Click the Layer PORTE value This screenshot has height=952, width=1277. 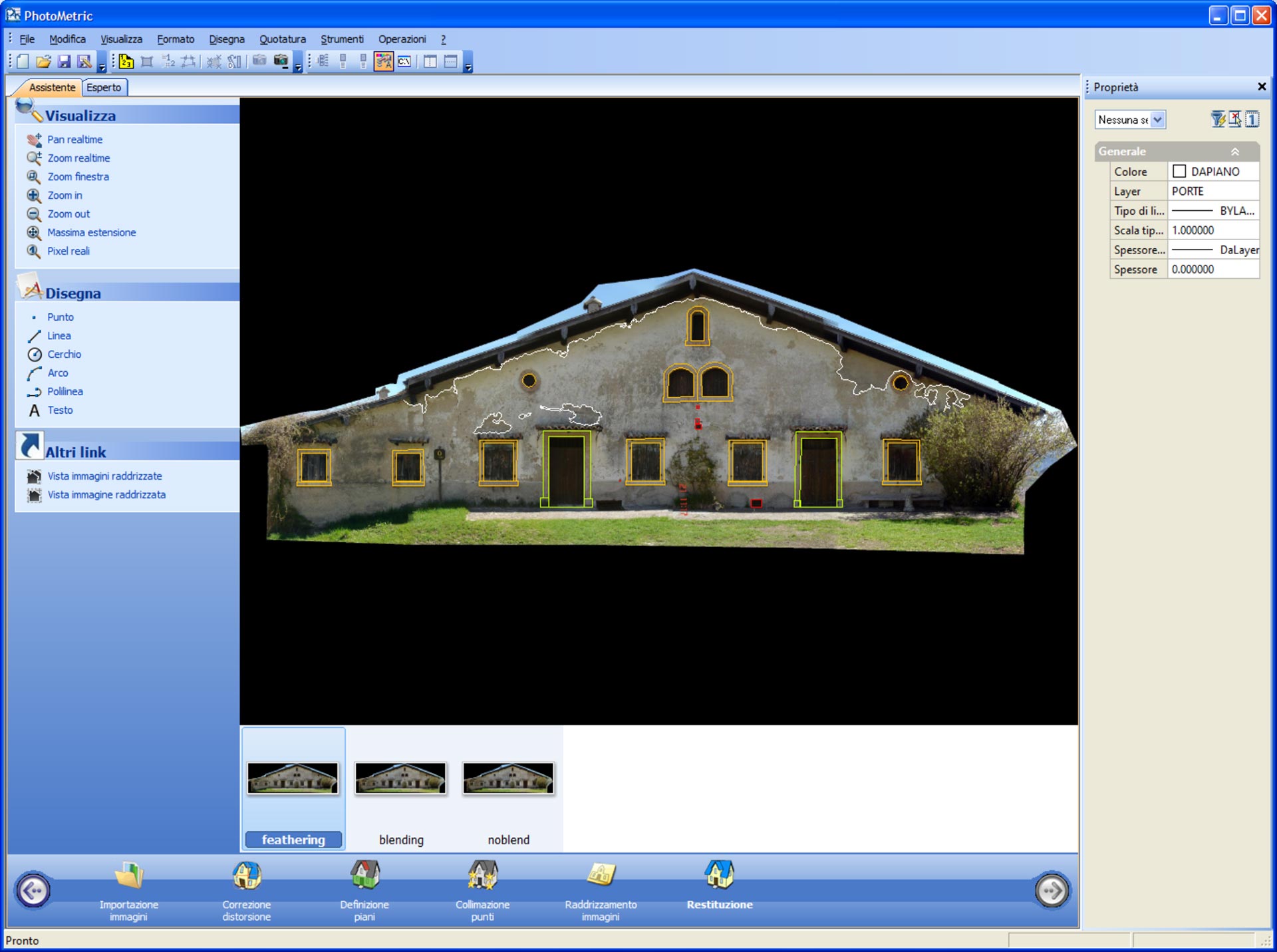click(x=1213, y=192)
